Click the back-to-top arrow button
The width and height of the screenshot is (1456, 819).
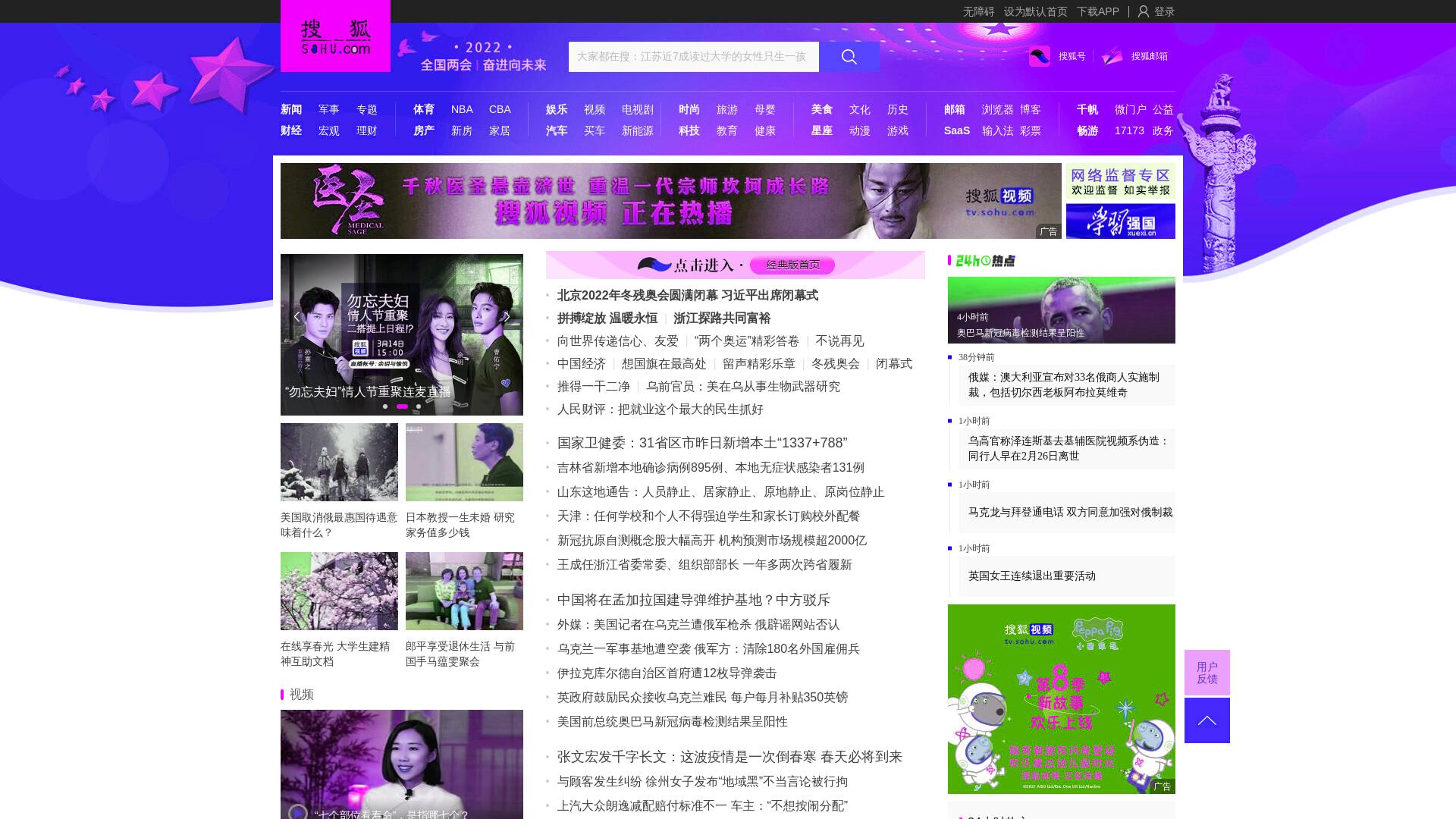[1207, 720]
